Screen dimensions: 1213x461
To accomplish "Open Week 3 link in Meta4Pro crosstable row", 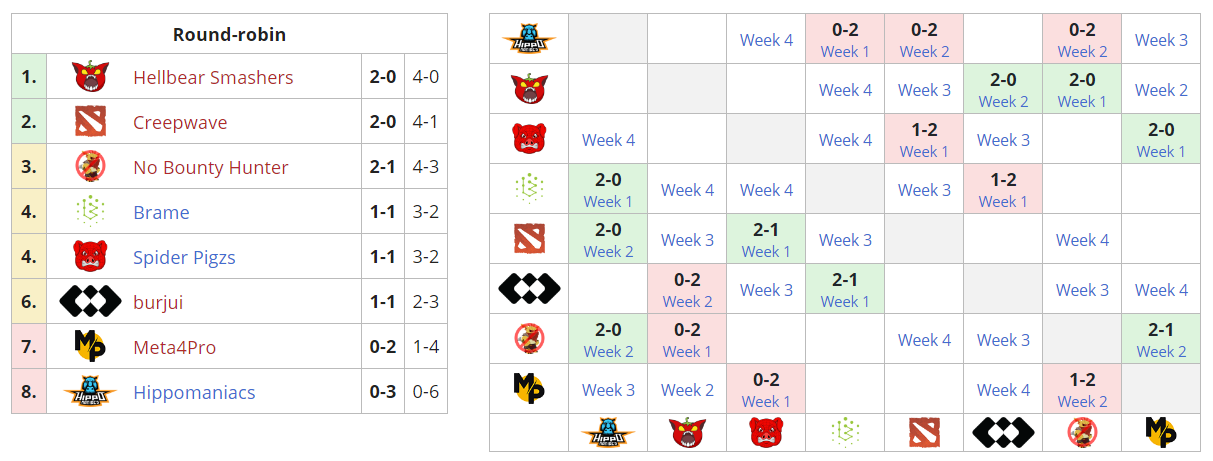I will pos(608,390).
